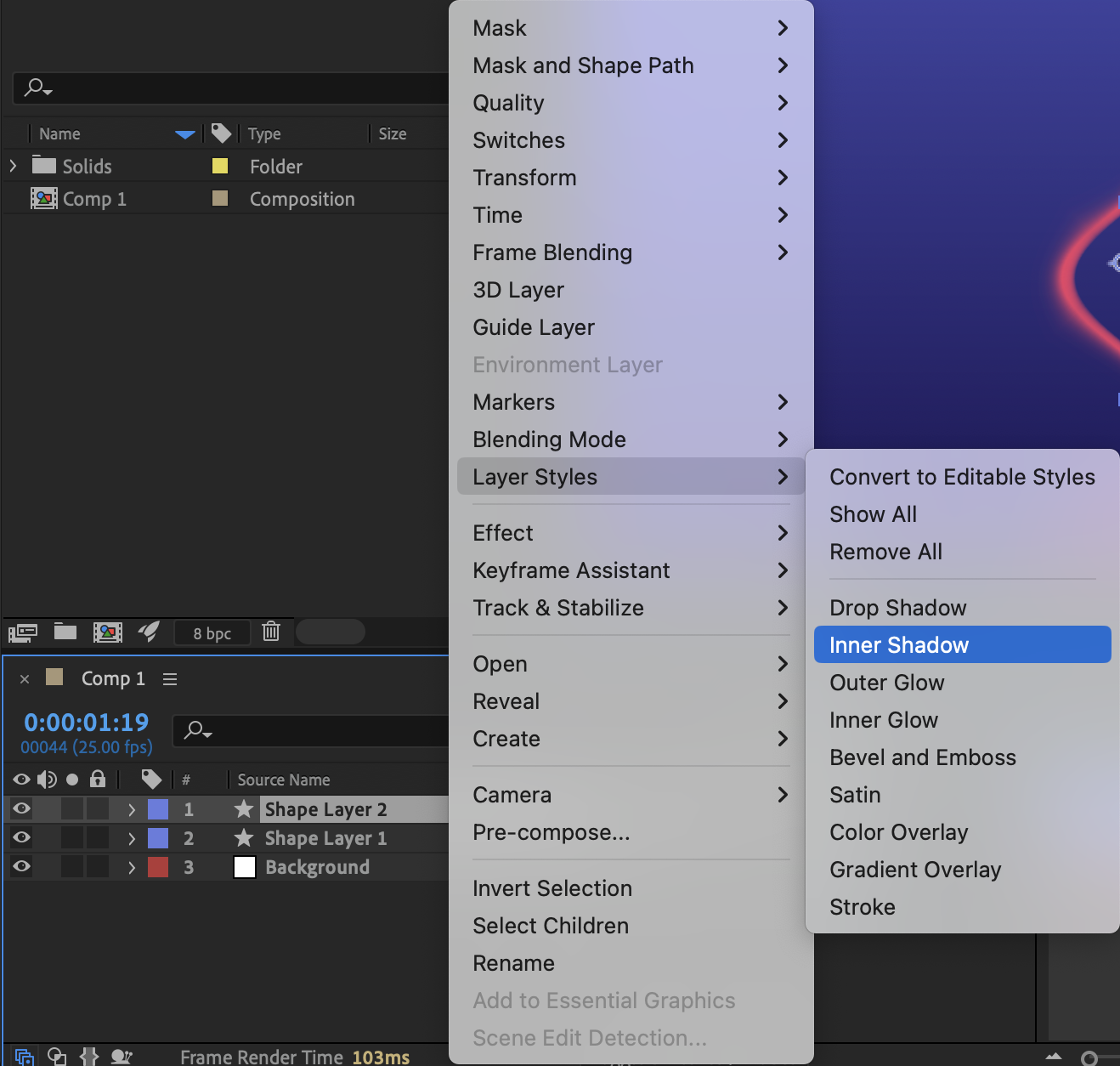Open project settings via rocket icon

point(149,631)
